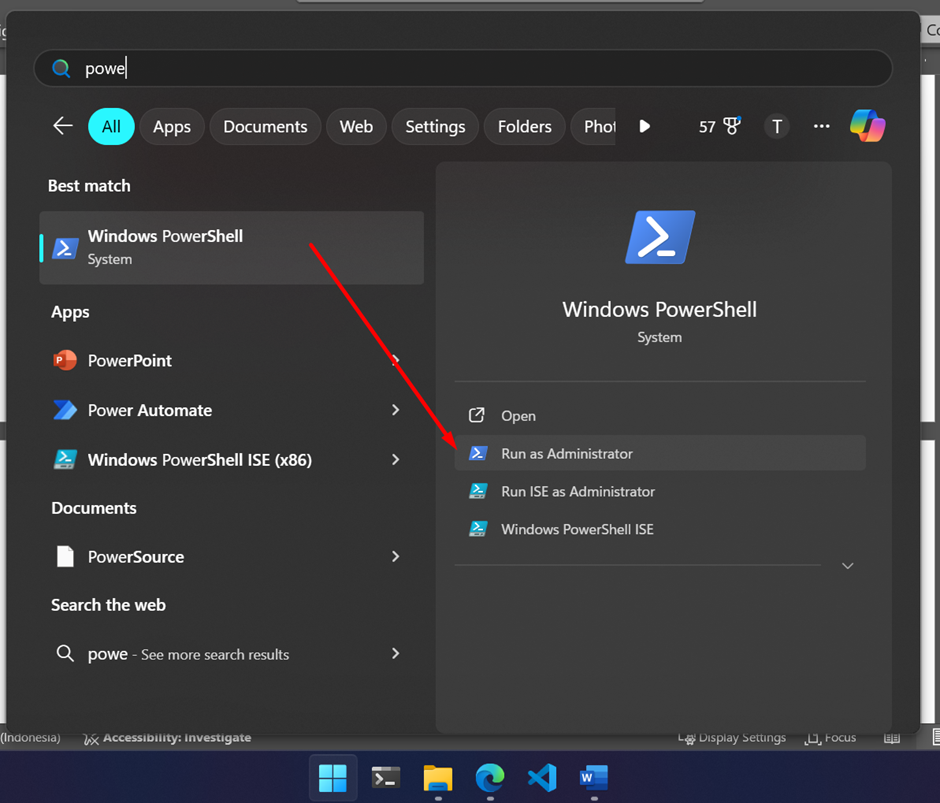Expand more actions with down chevron
The width and height of the screenshot is (940, 803).
pos(848,566)
